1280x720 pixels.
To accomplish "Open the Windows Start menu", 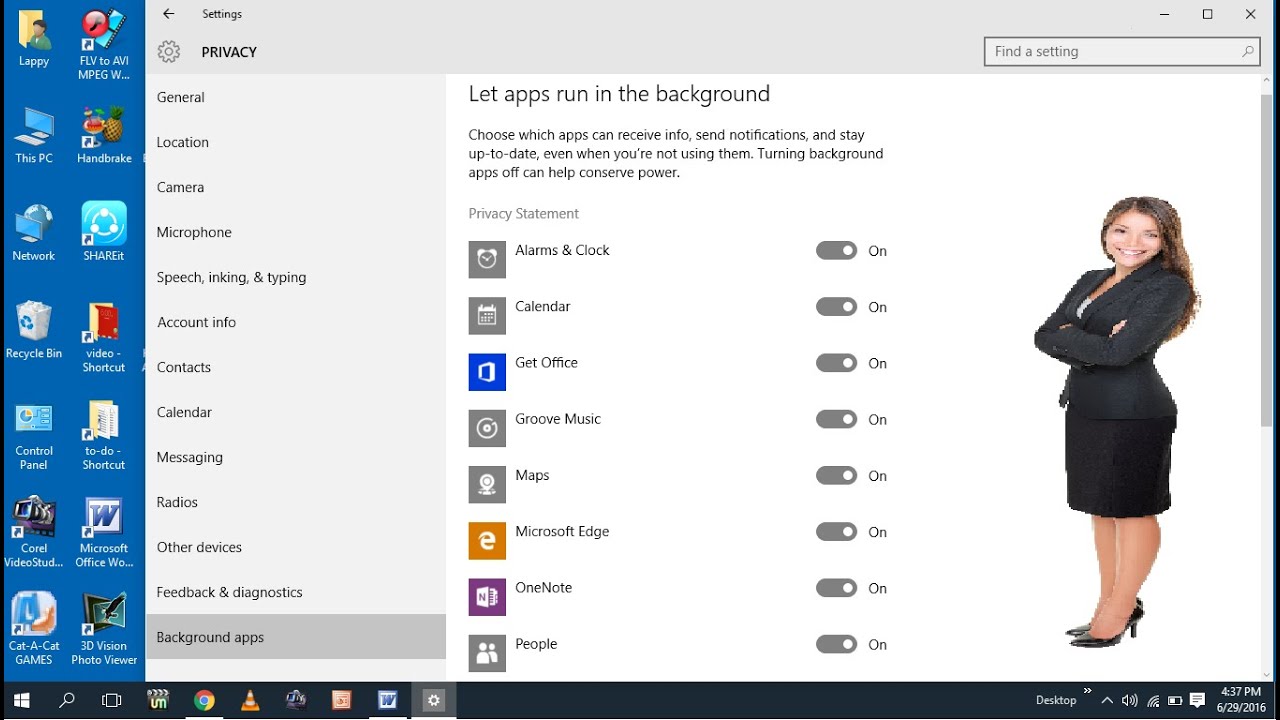I will [x=22, y=700].
